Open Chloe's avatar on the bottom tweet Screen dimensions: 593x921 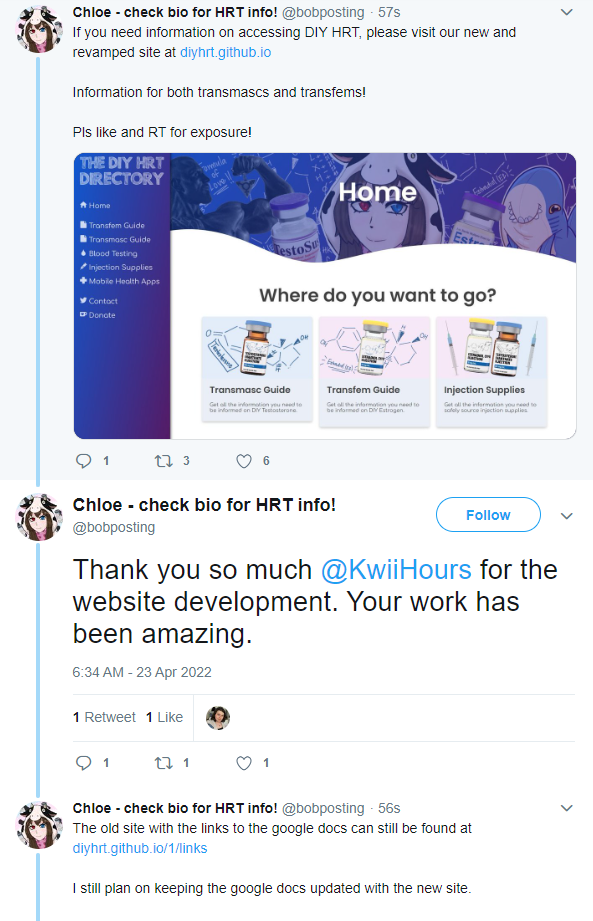click(x=39, y=825)
